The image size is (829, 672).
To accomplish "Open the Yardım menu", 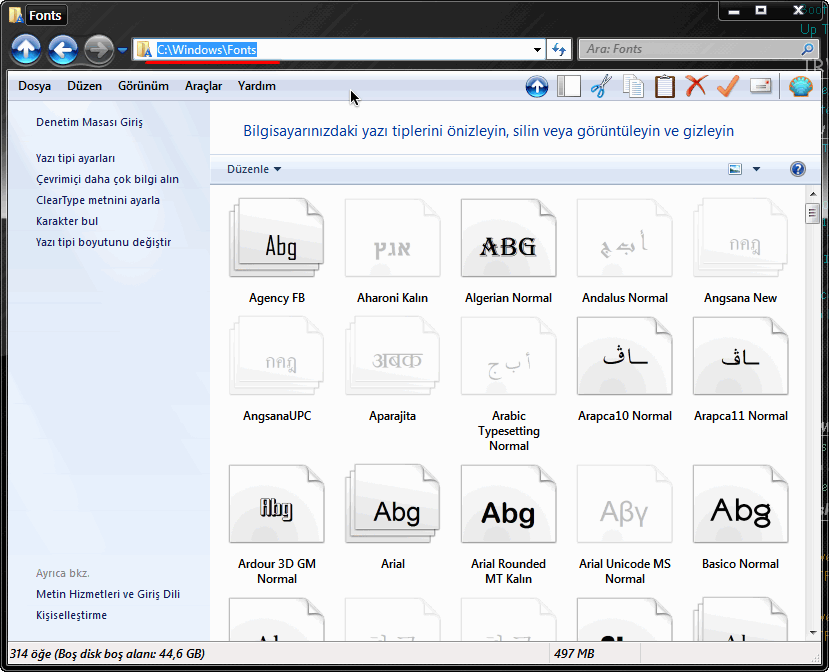I will [x=256, y=86].
